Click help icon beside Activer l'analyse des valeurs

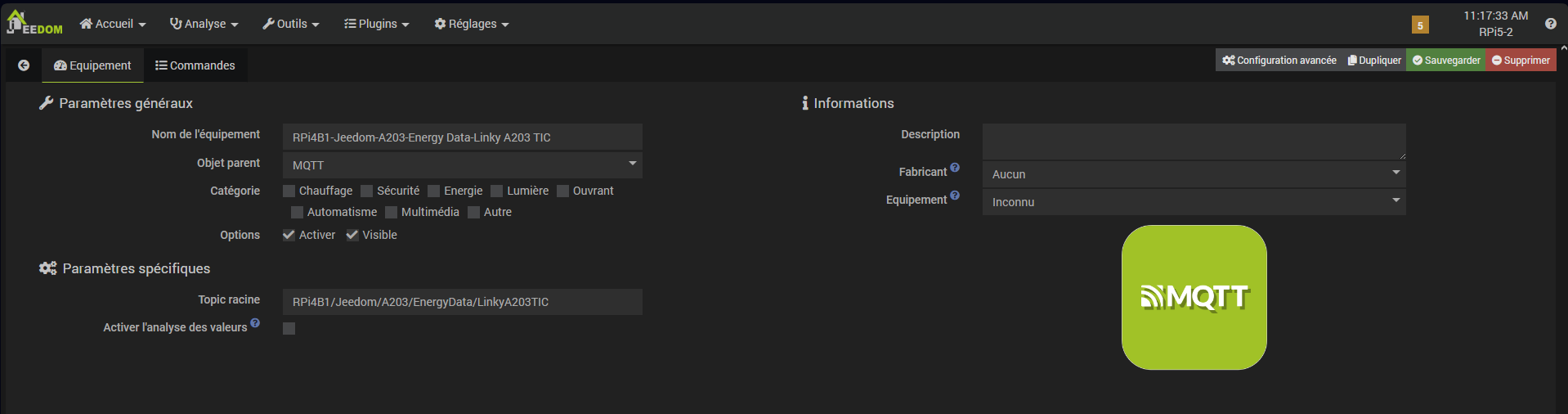pyautogui.click(x=255, y=323)
